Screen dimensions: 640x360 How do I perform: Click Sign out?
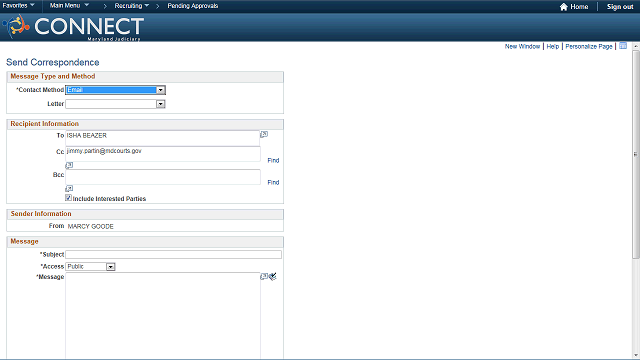tap(620, 7)
